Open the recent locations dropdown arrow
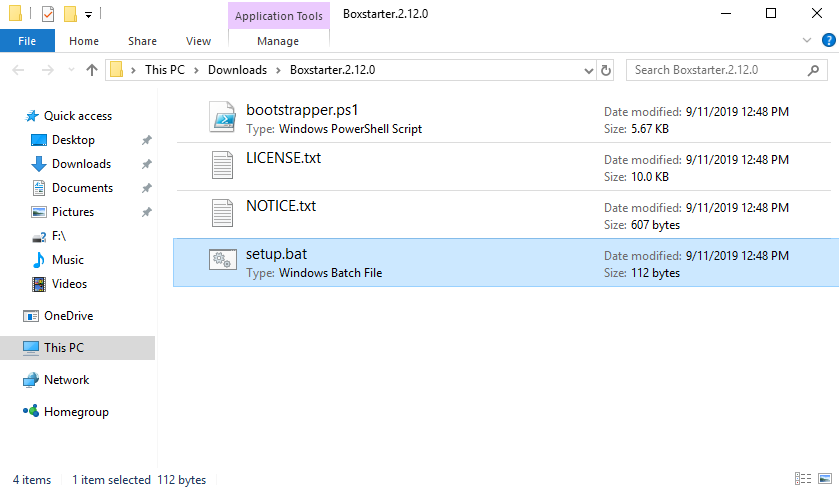The image size is (839, 491). click(71, 70)
